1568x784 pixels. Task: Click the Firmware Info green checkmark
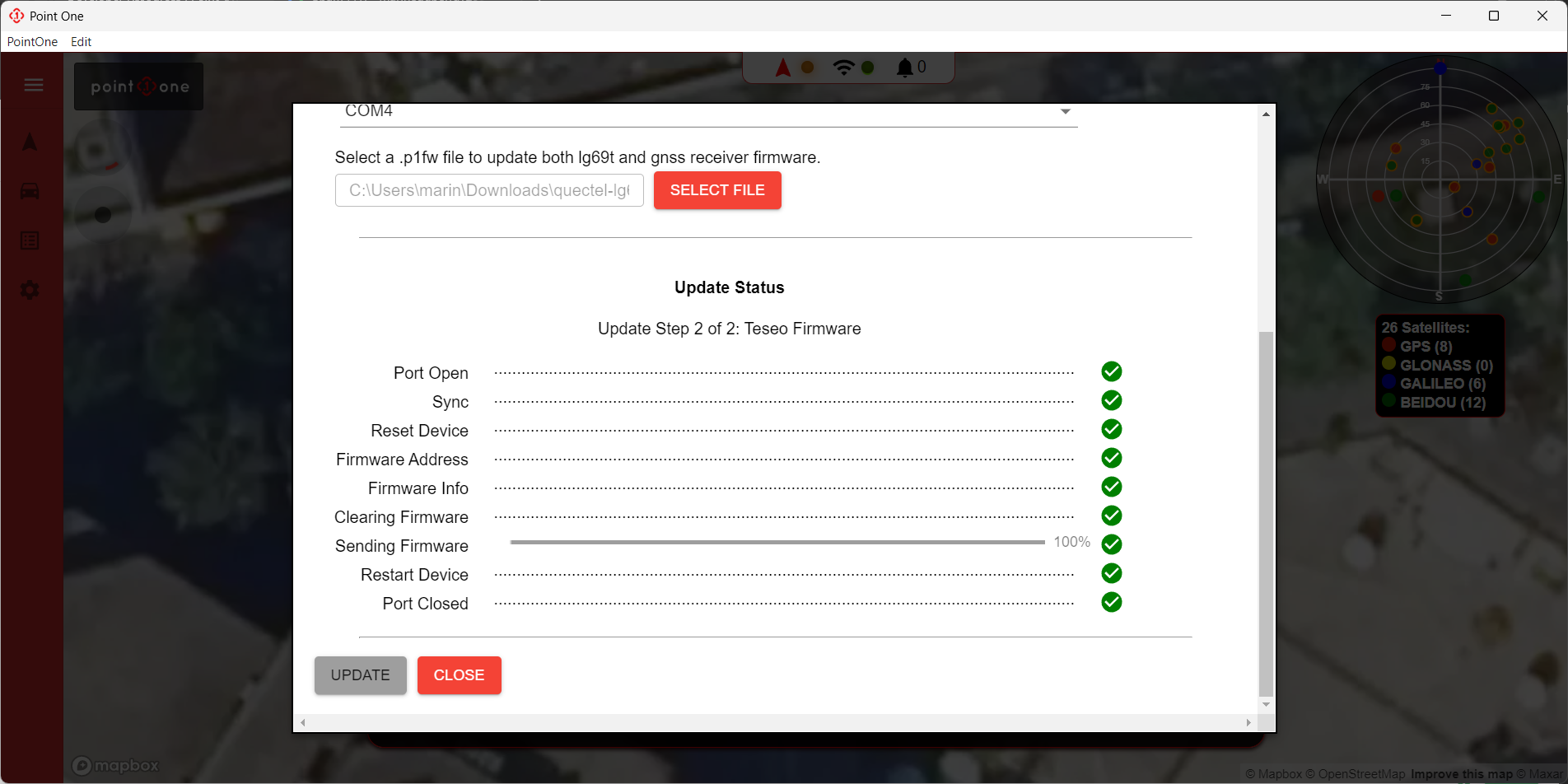[x=1112, y=487]
